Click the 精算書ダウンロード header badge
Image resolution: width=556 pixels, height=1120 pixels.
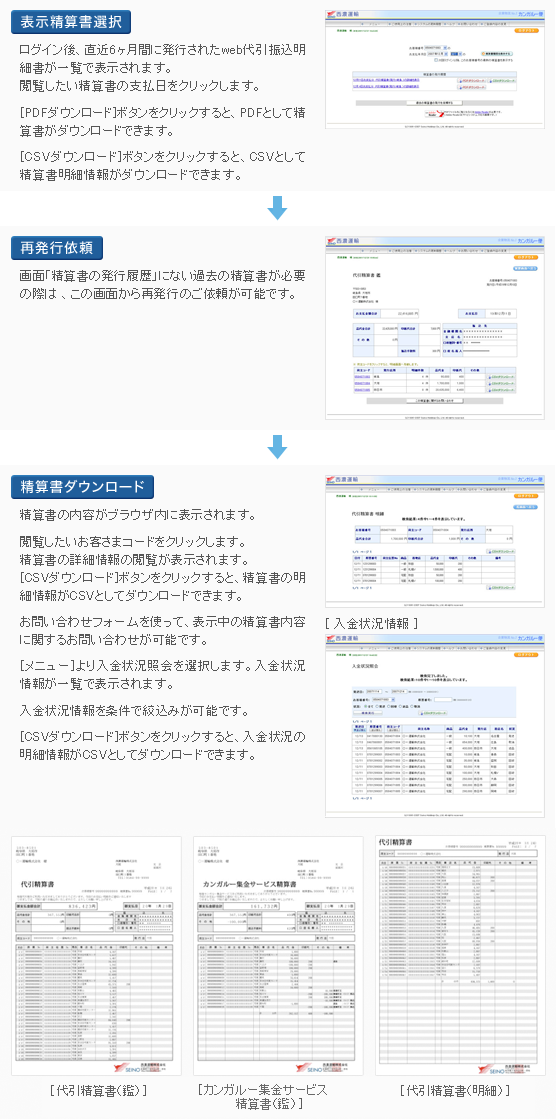tap(82, 487)
